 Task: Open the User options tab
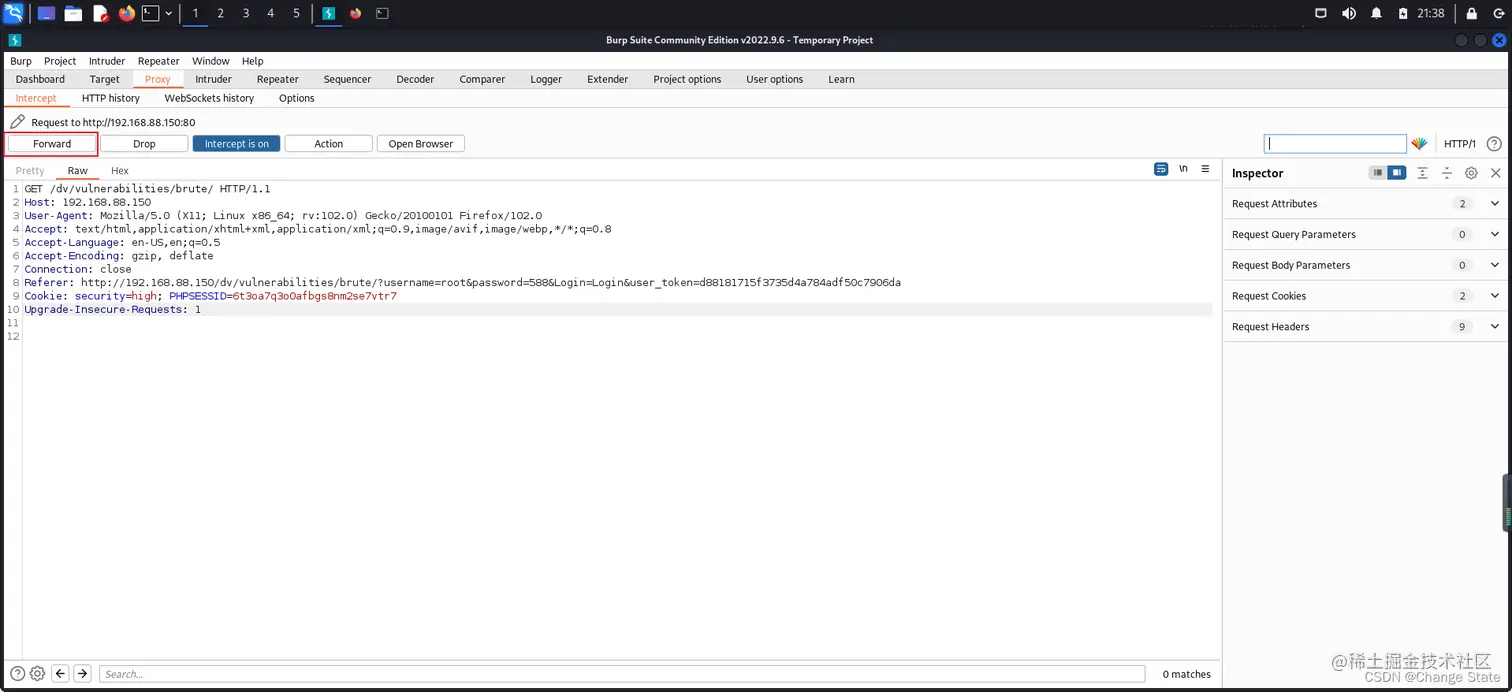tap(775, 79)
